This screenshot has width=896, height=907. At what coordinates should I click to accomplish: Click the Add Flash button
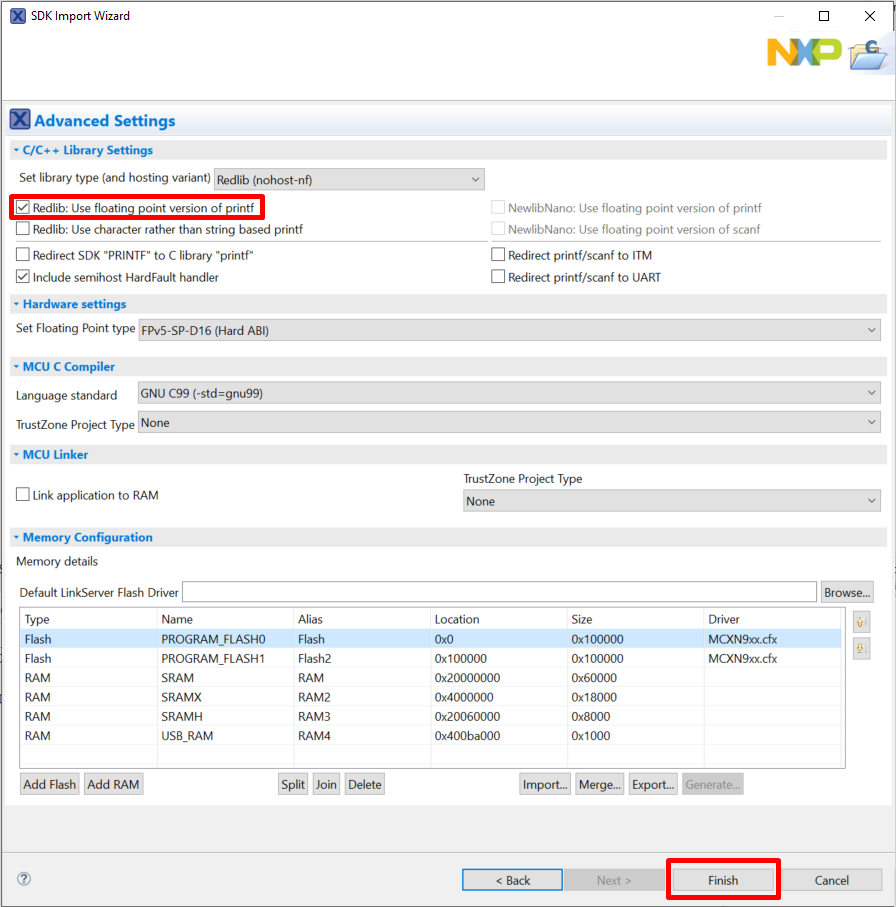[50, 784]
